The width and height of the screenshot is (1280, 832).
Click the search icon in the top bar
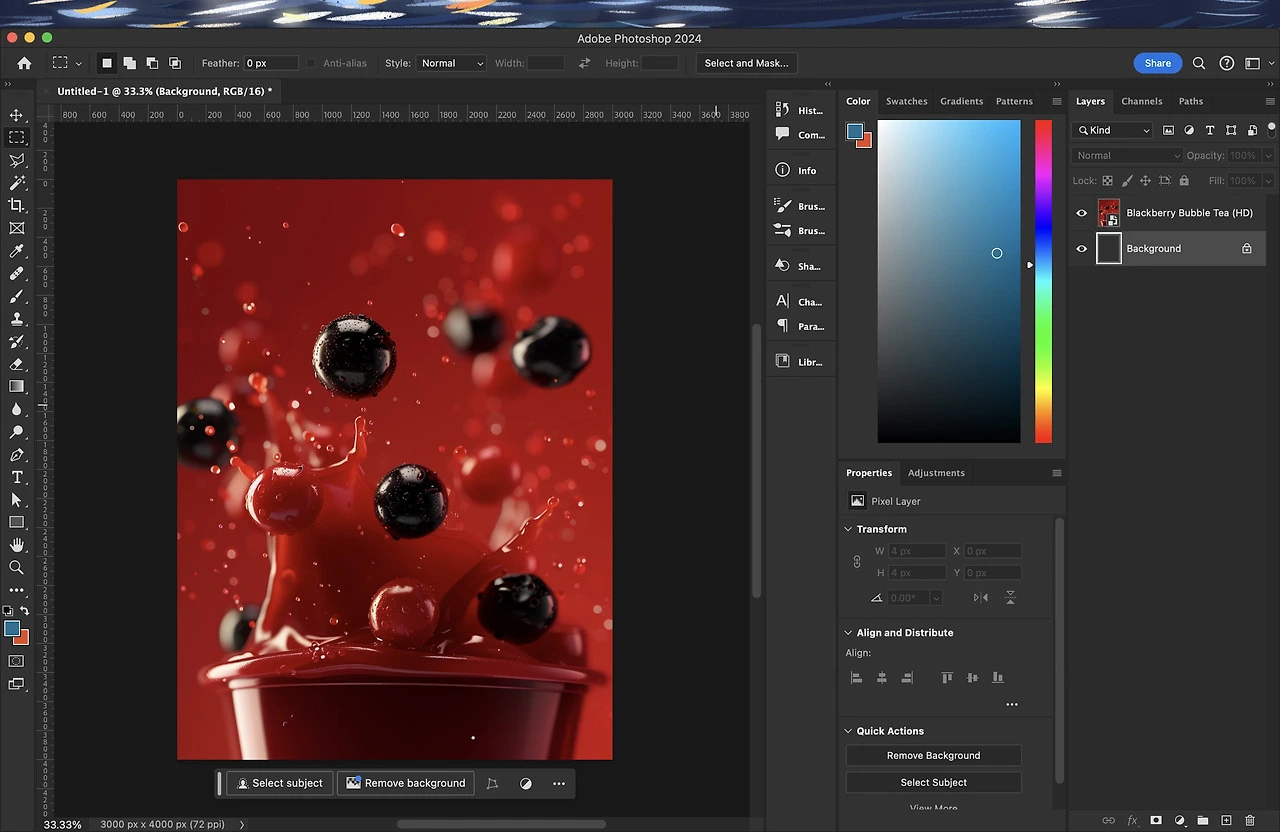tap(1199, 63)
